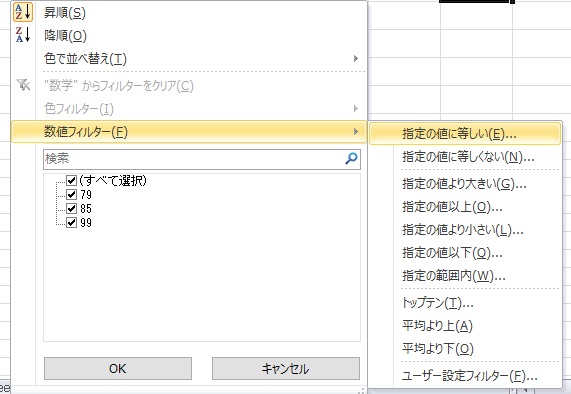Viewport: 571px width, 394px height.
Task: Open トップテン(T)... filter
Action: coord(465,303)
